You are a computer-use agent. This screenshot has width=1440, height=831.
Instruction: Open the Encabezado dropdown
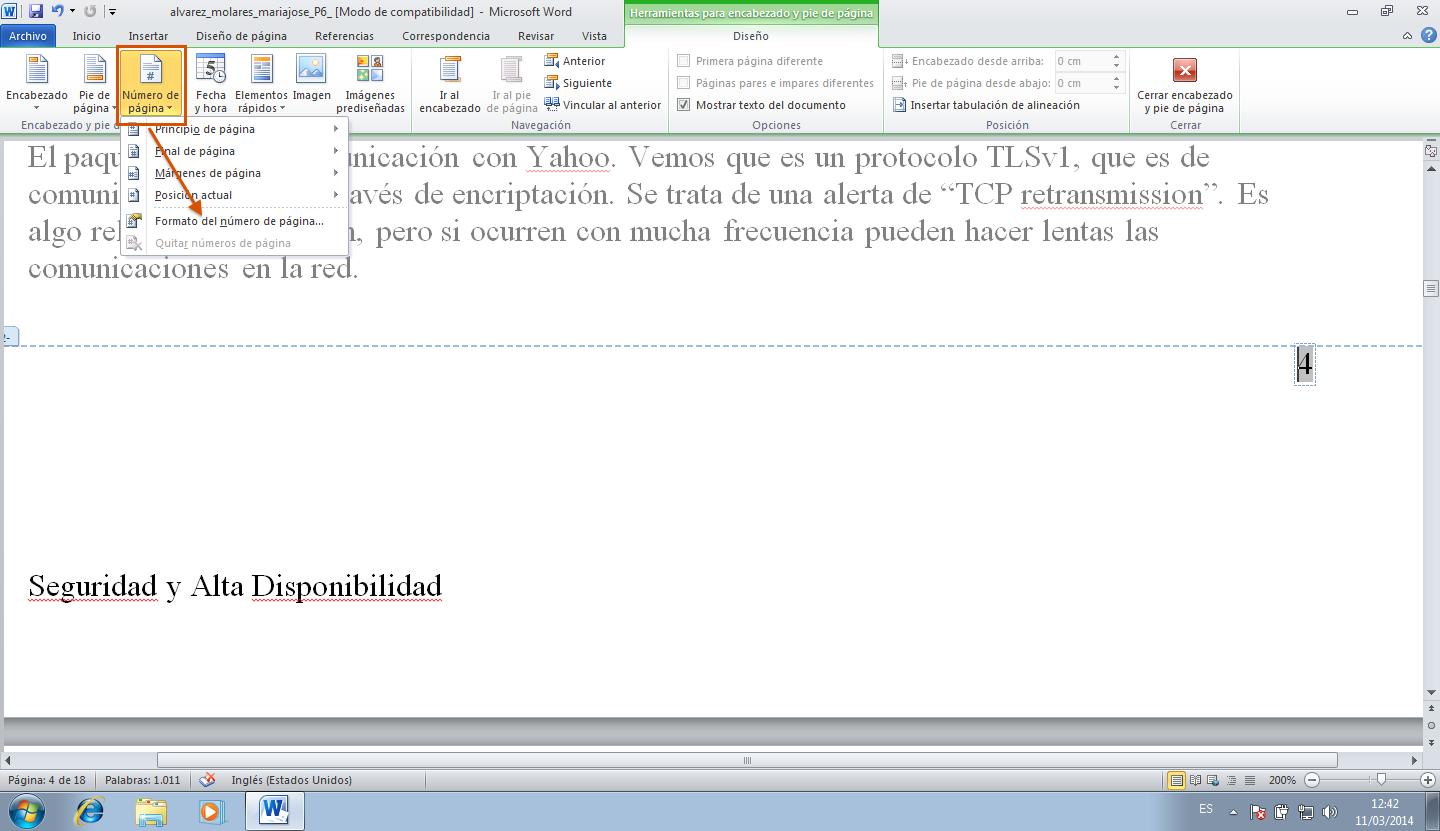click(x=37, y=84)
